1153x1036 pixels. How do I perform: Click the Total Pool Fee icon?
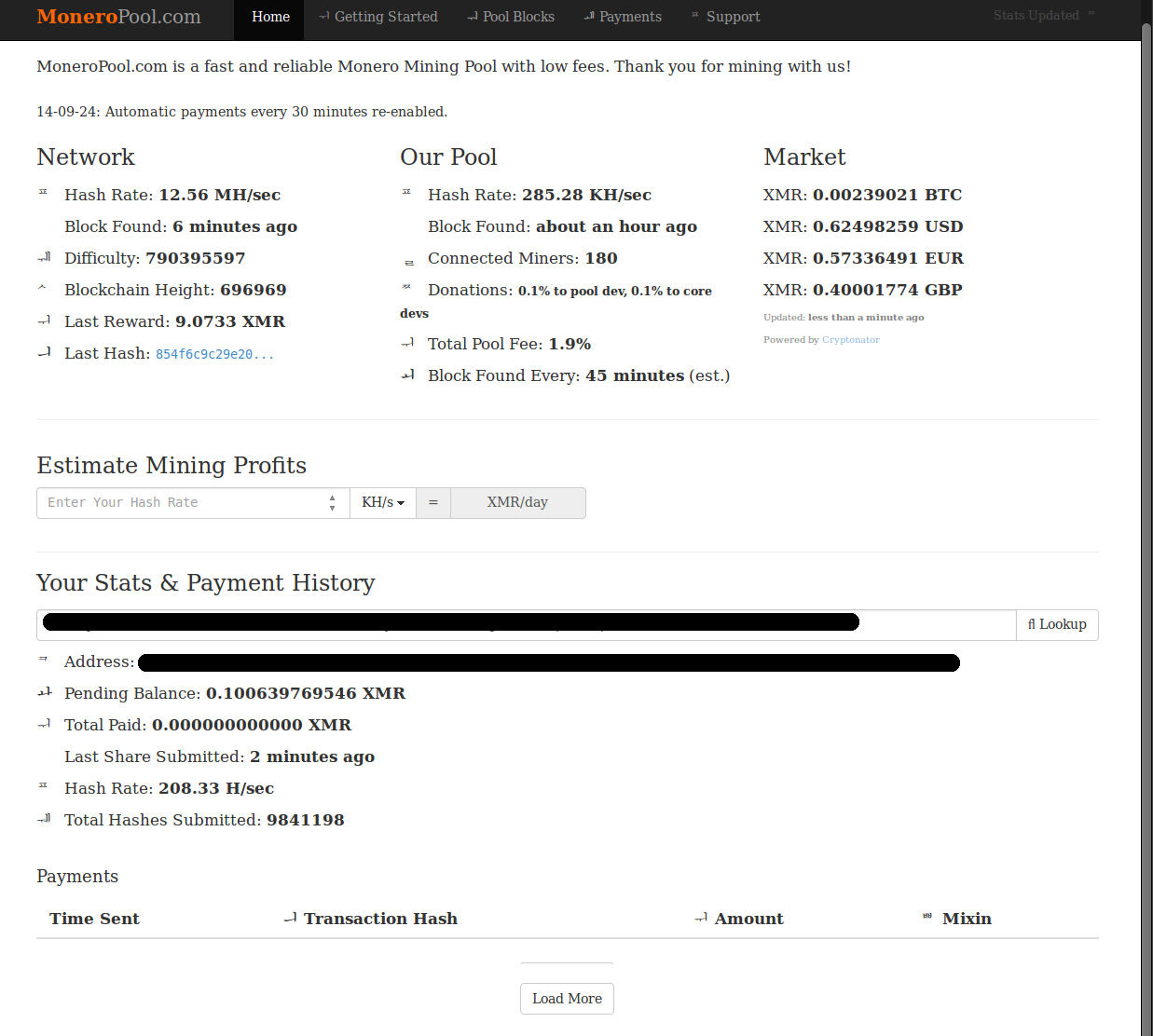pyautogui.click(x=407, y=343)
